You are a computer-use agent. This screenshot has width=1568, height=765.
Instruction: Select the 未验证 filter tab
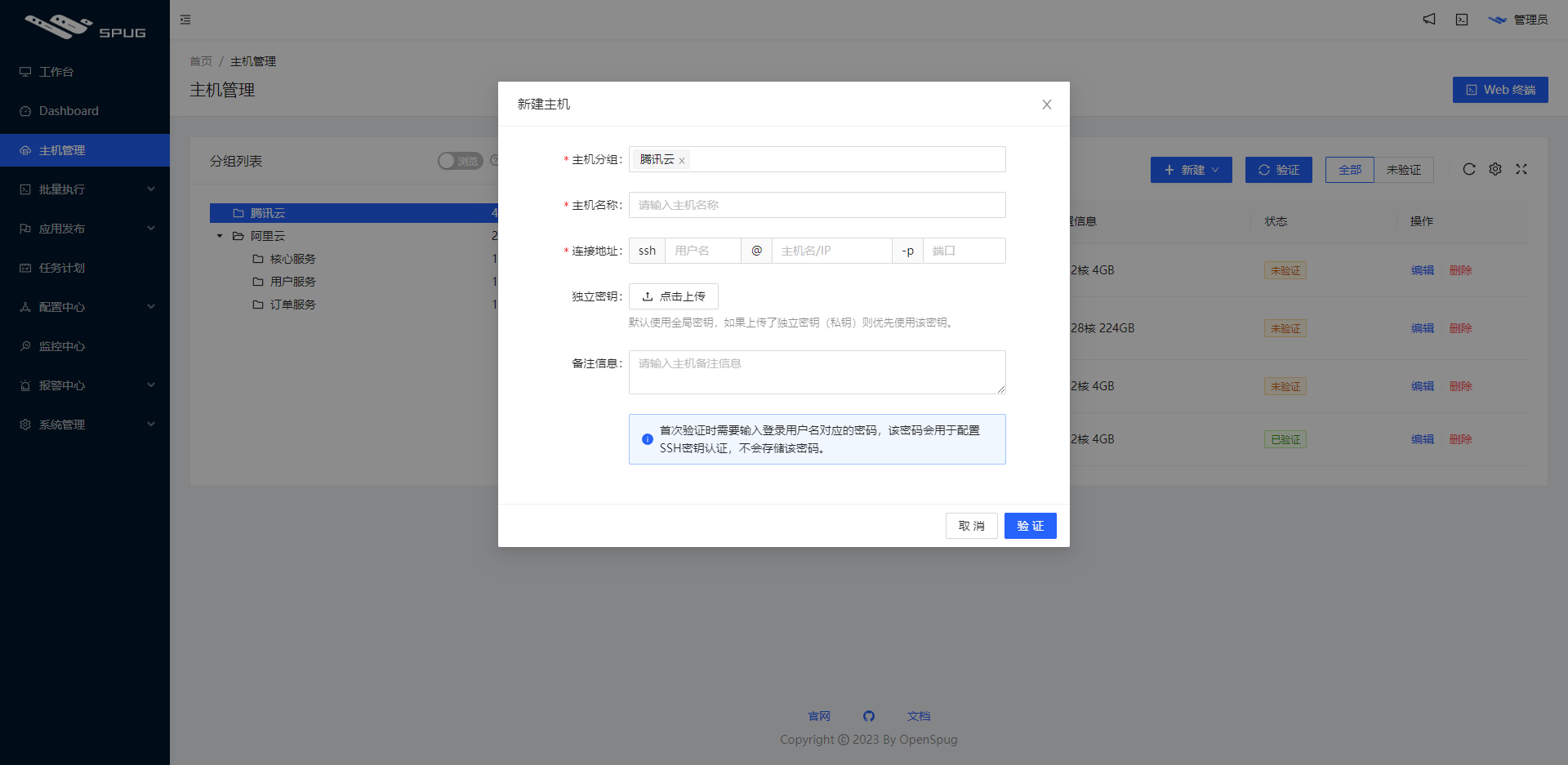click(1404, 170)
